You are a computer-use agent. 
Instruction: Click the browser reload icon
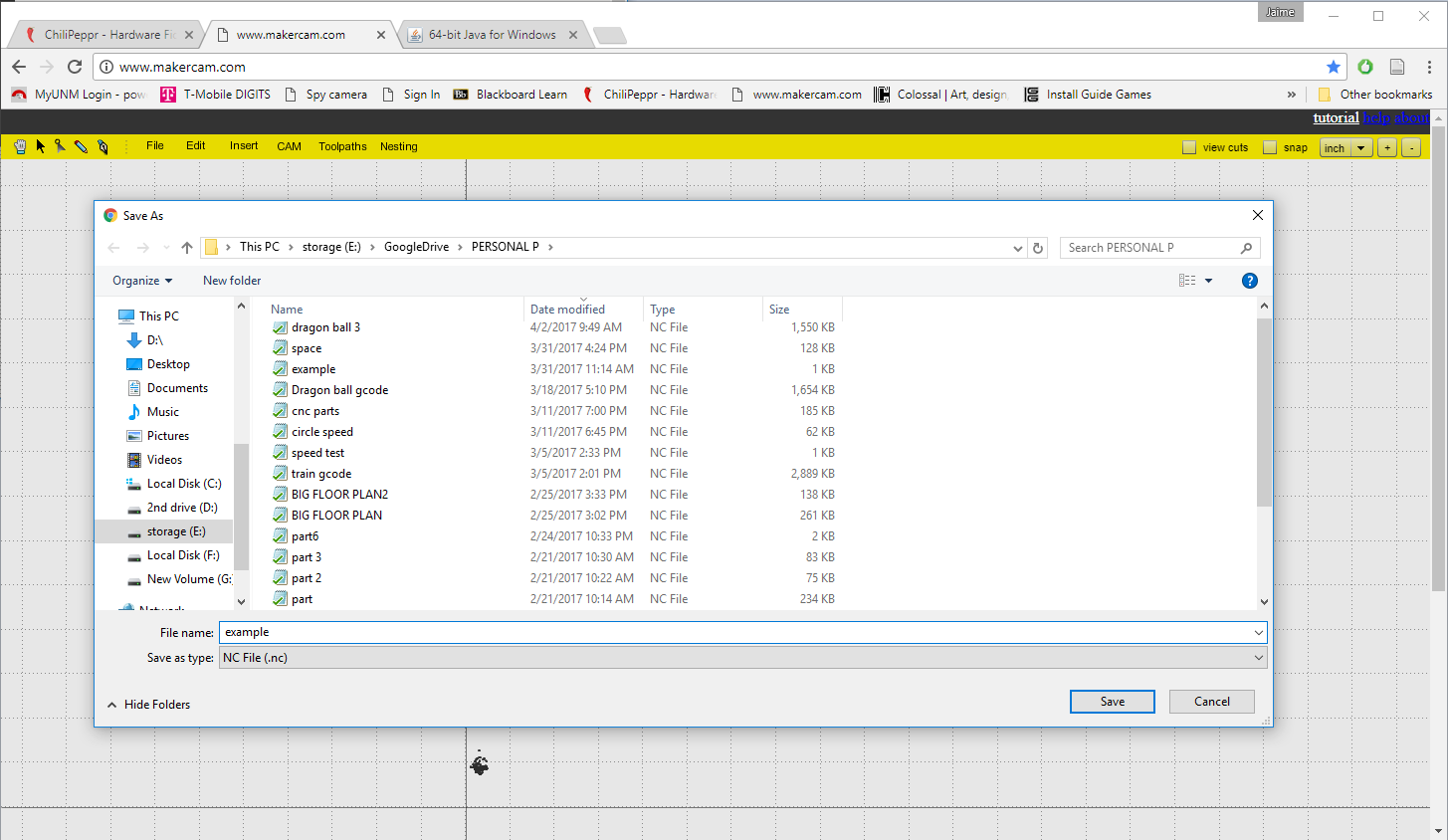(x=75, y=67)
